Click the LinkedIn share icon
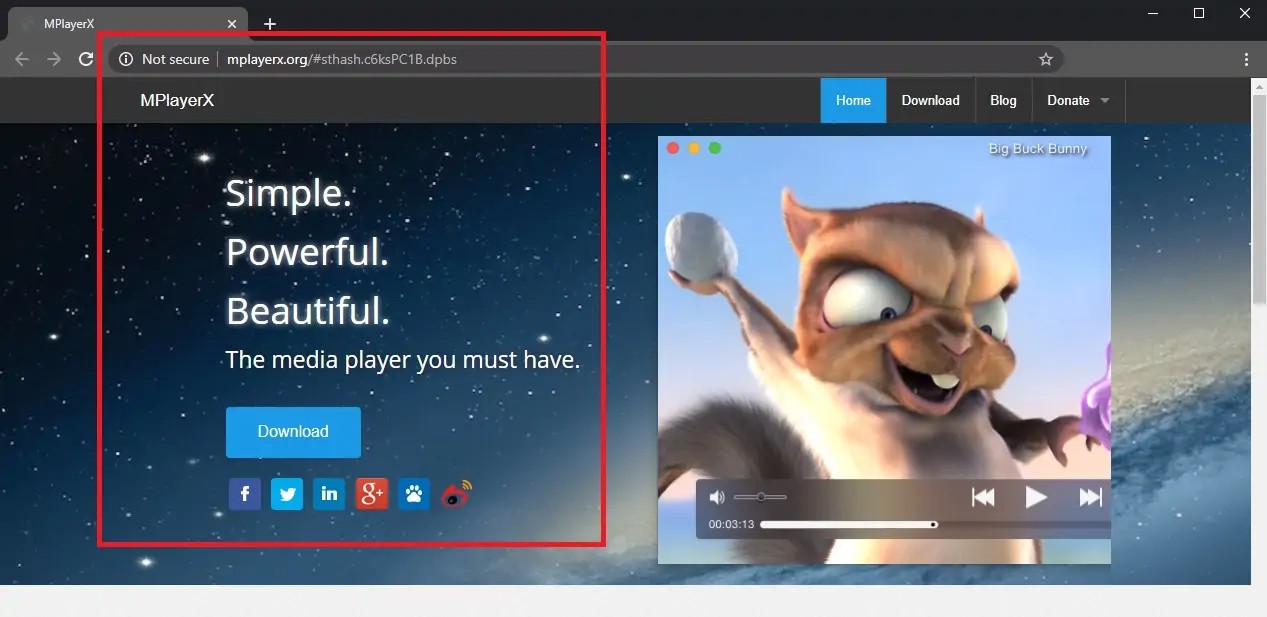This screenshot has width=1267, height=617. coord(329,494)
